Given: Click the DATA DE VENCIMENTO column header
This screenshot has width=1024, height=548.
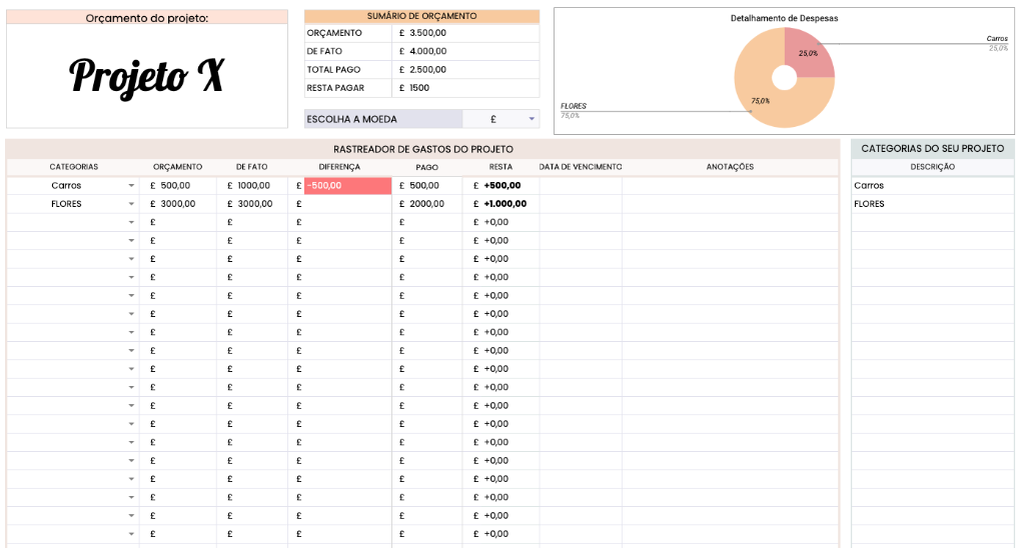Looking at the screenshot, I should [580, 167].
